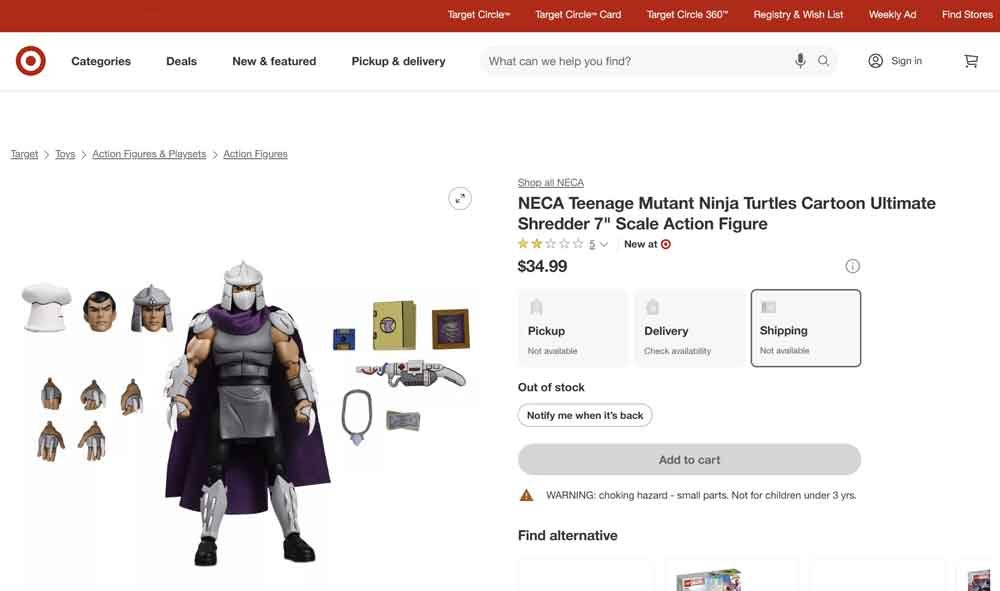The width and height of the screenshot is (1000, 591).
Task: Click the Target bullseye home logo
Action: [x=30, y=60]
